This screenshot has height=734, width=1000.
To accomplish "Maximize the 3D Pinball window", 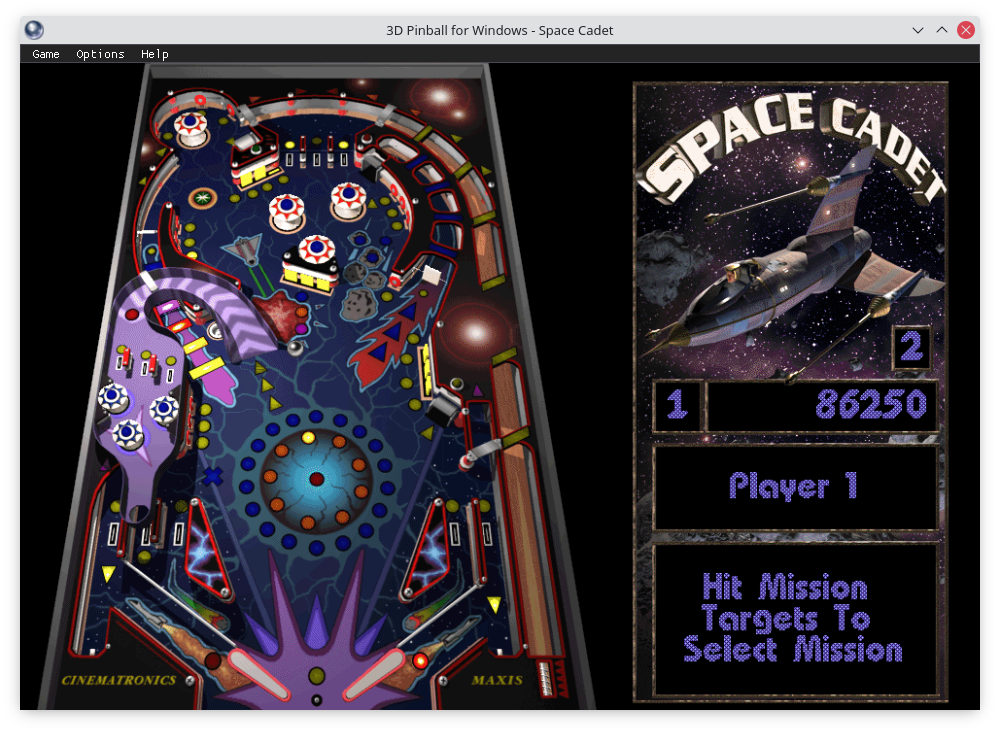I will click(x=941, y=30).
